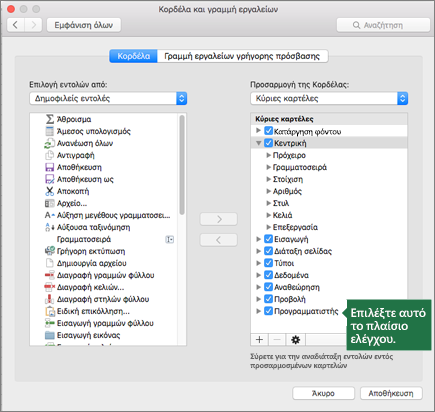The height and width of the screenshot is (412, 435).
Task: Open the Κύριες καρτέλες ribbon dropdown
Action: tap(329, 98)
